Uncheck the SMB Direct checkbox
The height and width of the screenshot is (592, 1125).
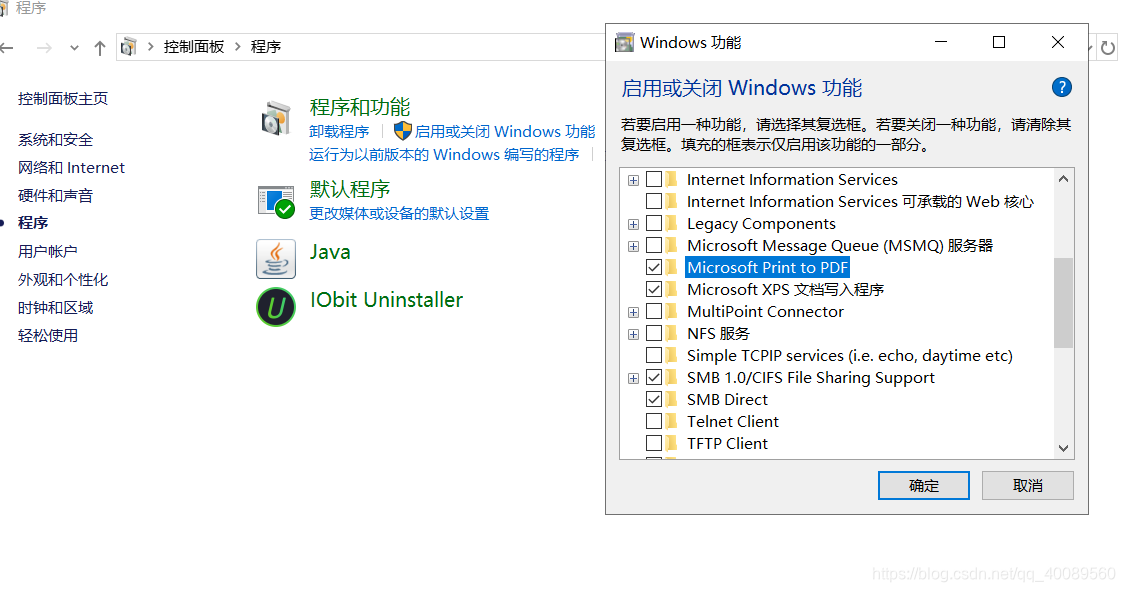pos(654,399)
